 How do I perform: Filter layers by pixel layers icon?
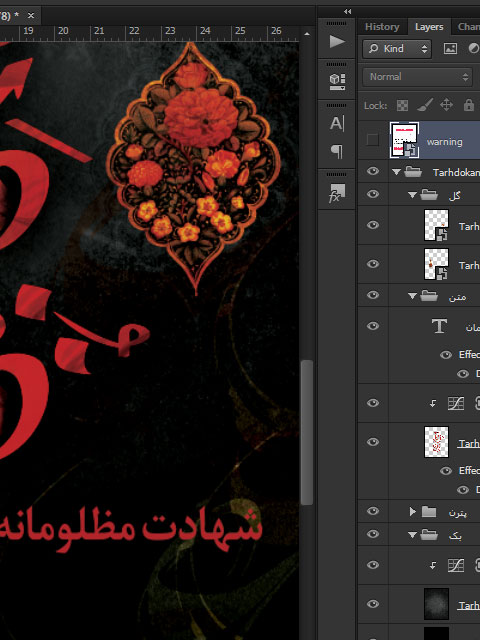coord(450,49)
